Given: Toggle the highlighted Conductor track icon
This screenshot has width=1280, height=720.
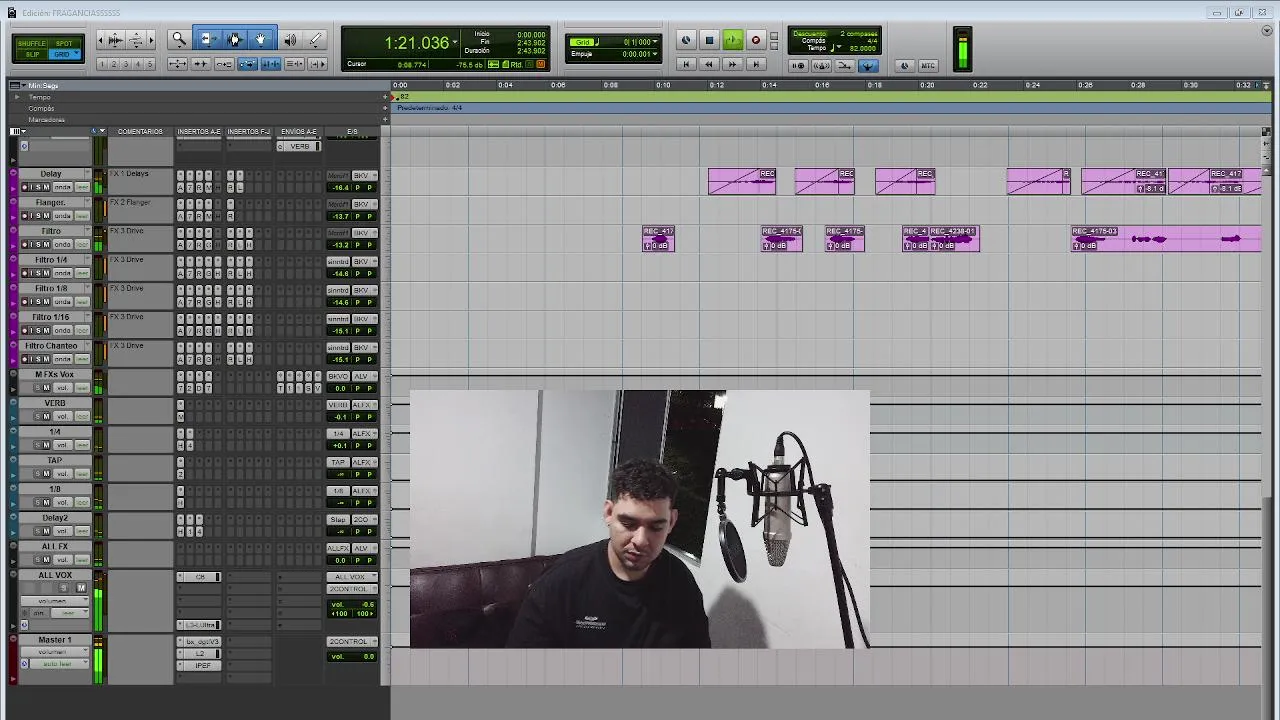Looking at the screenshot, I should [867, 65].
